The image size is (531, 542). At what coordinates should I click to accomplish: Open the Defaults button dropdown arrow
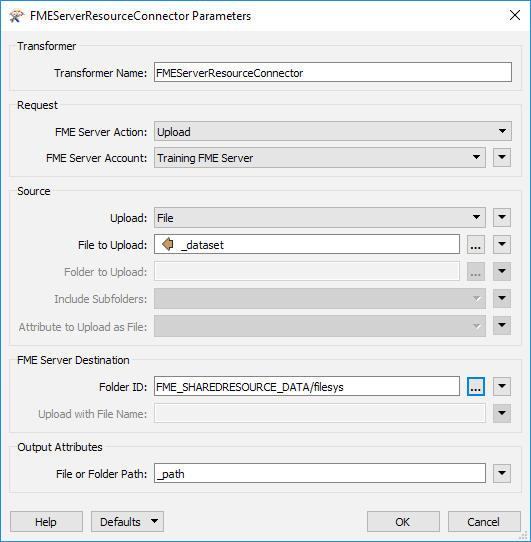click(x=155, y=521)
